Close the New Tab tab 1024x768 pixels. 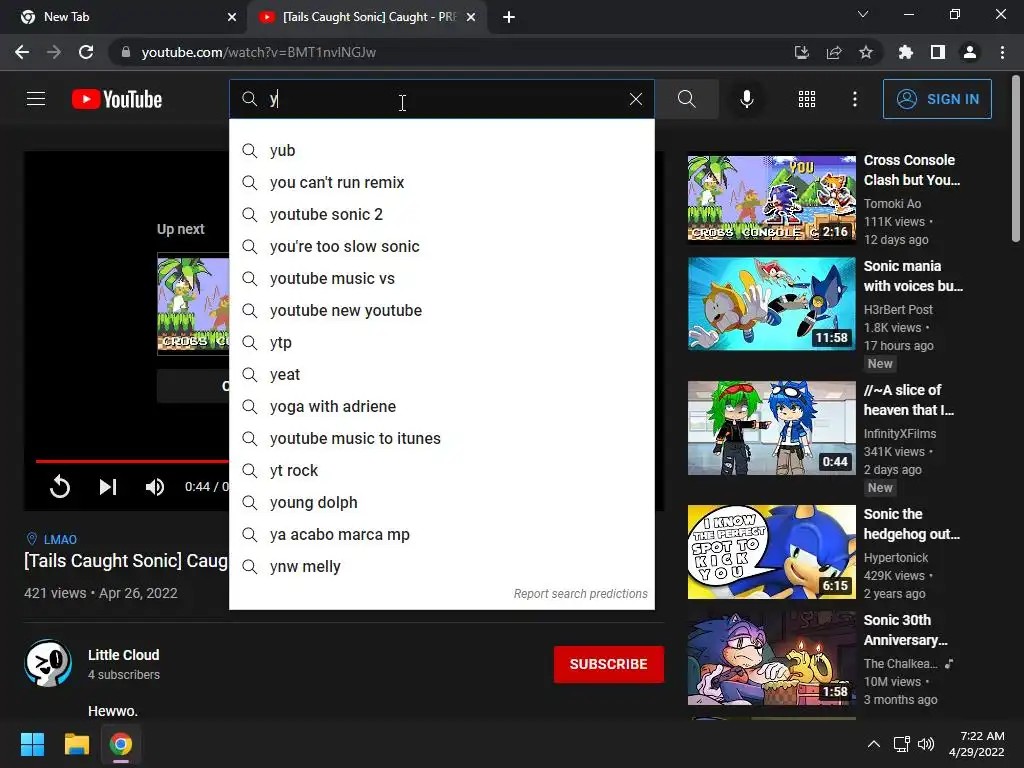click(x=232, y=17)
